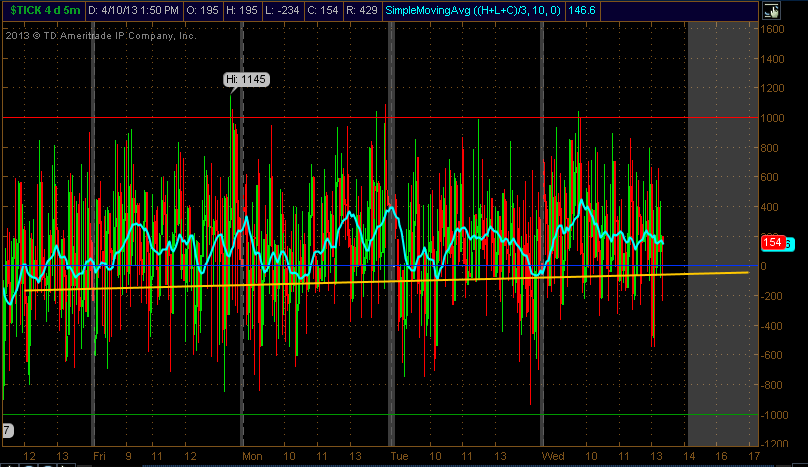Click the 'R: 429' range value
The width and height of the screenshot is (808, 467).
point(362,10)
